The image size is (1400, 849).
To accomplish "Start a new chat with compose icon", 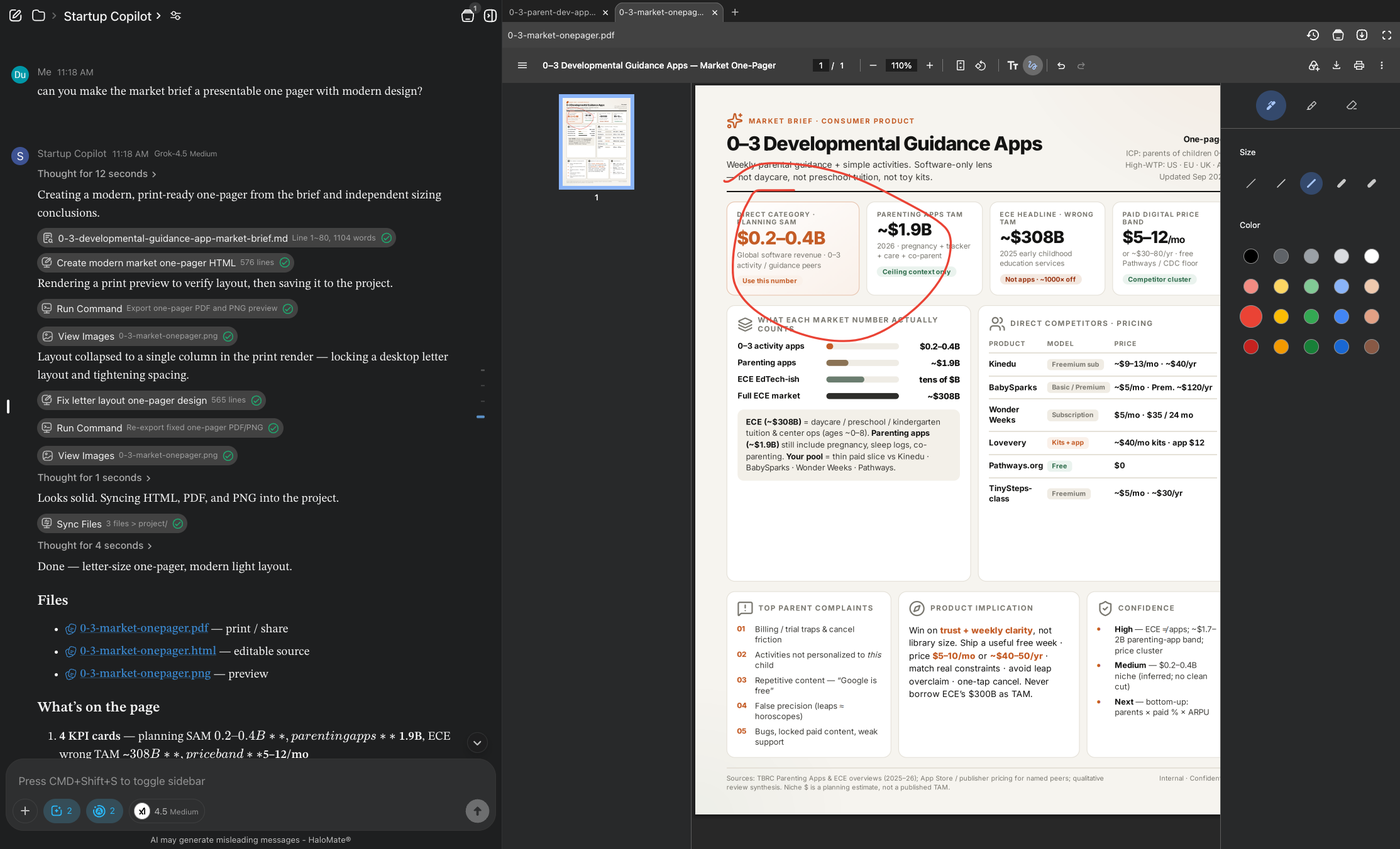I will [15, 16].
